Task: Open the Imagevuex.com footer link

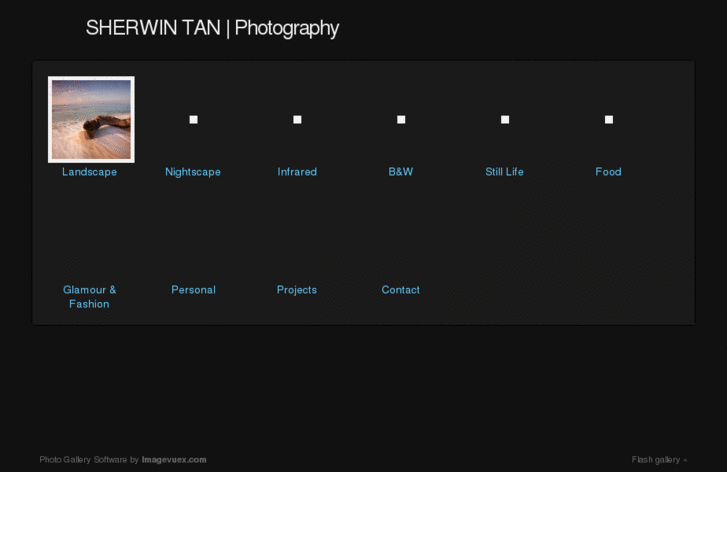Action: click(x=174, y=460)
